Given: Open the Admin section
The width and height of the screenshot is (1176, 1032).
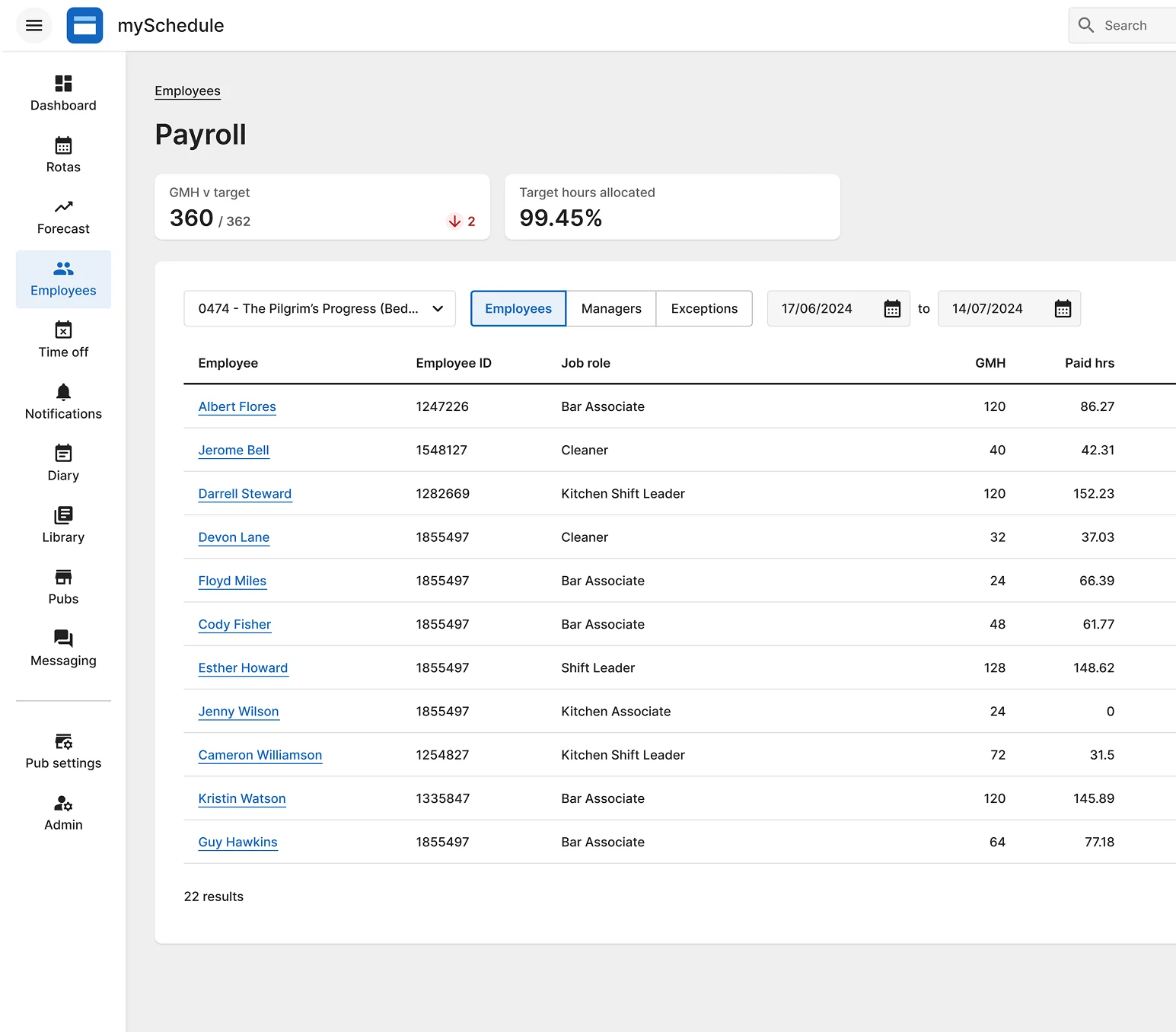Looking at the screenshot, I should tap(63, 814).
